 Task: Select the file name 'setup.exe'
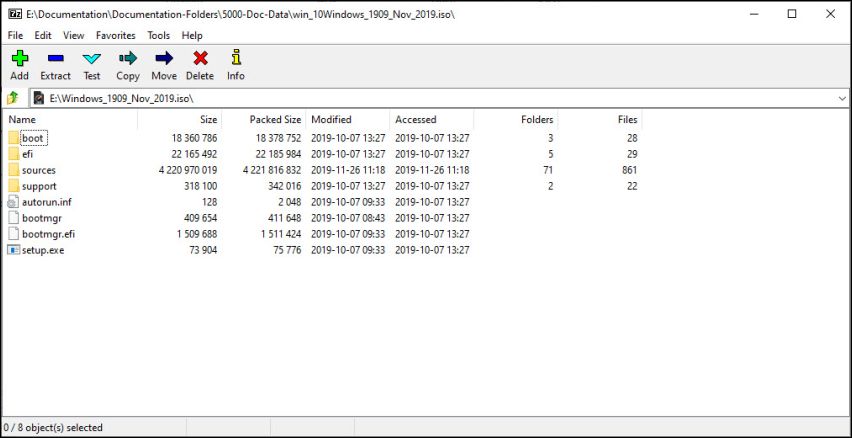click(43, 251)
